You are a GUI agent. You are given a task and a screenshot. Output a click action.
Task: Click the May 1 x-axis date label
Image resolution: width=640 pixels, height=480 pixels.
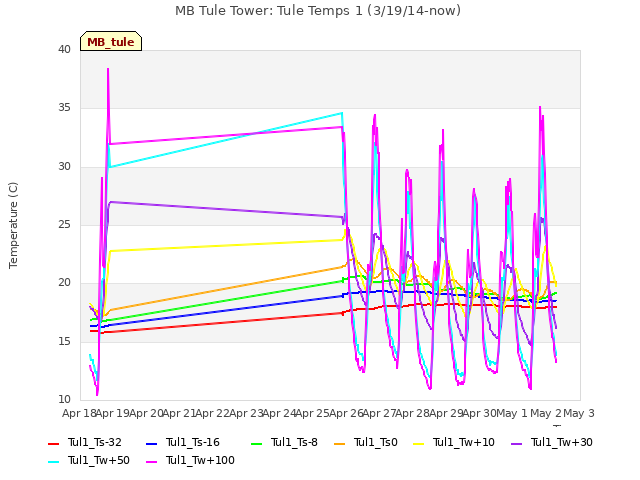(x=512, y=413)
